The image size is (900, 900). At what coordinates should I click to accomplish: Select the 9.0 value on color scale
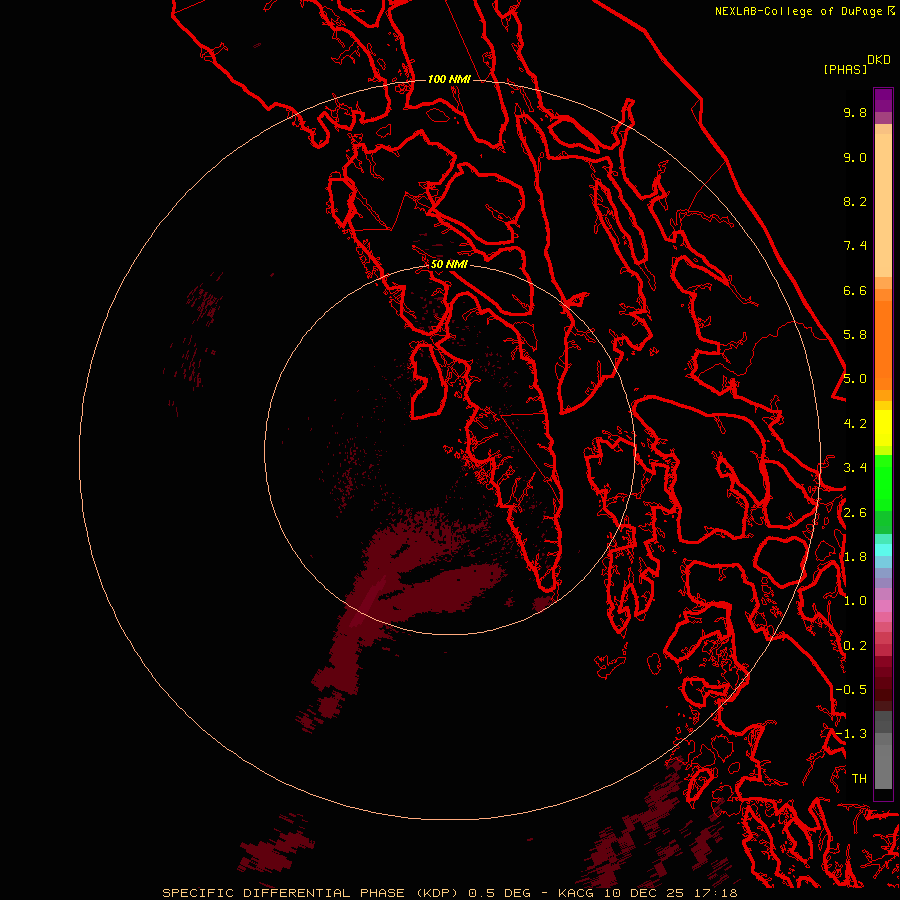tap(855, 157)
